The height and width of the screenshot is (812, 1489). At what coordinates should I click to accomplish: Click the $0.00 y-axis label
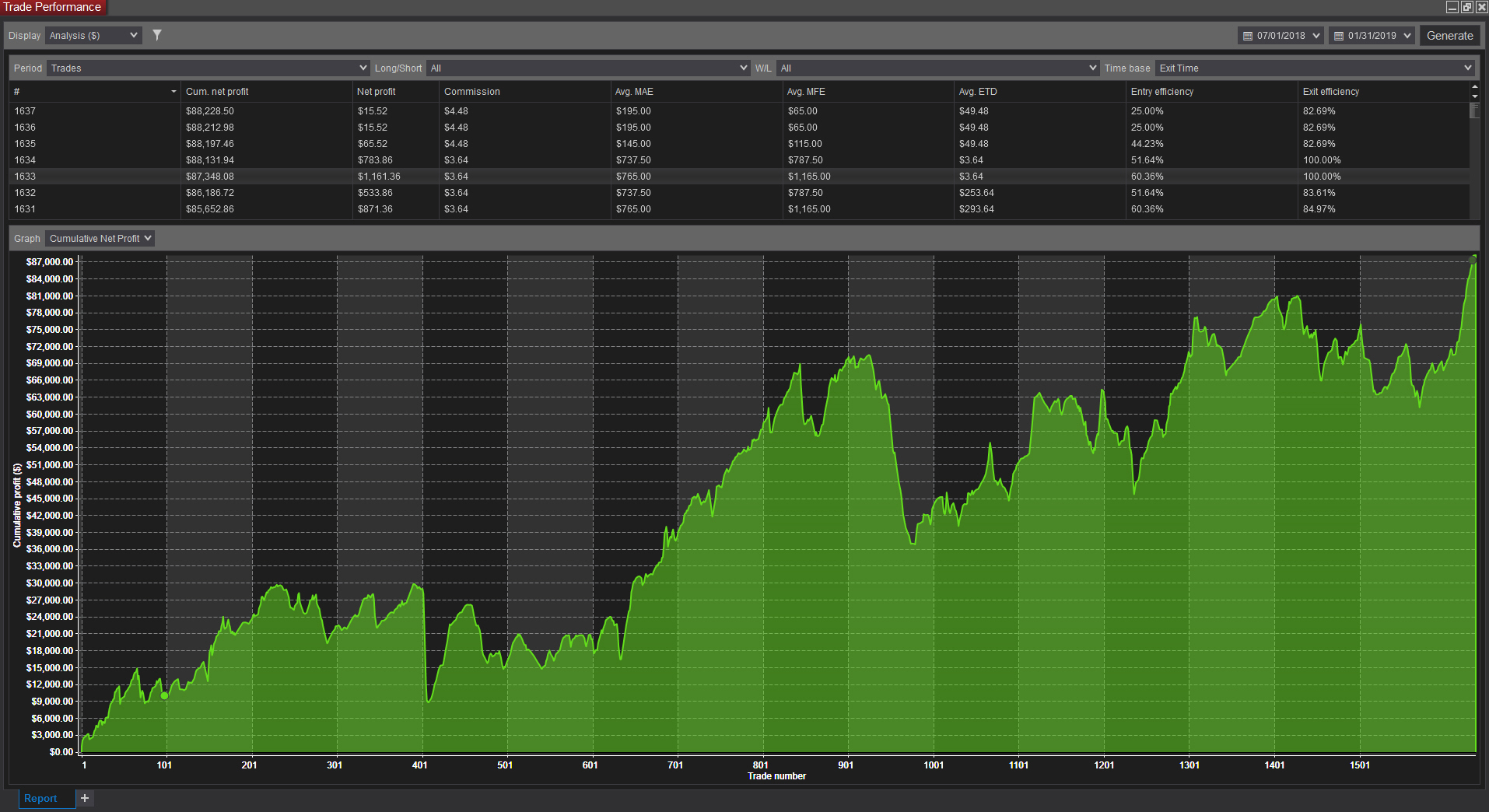[61, 752]
